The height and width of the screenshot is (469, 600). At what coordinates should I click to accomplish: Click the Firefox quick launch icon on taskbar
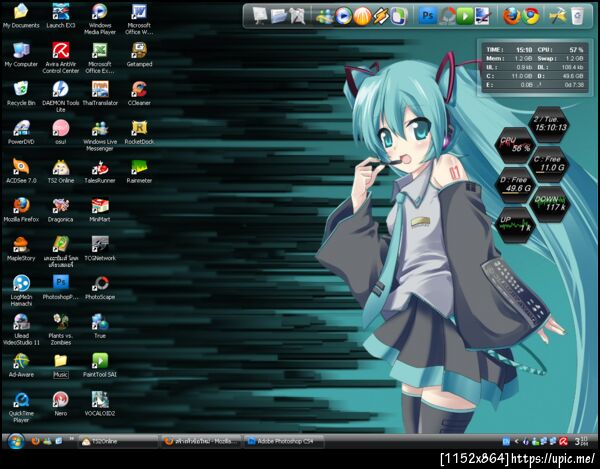36,441
